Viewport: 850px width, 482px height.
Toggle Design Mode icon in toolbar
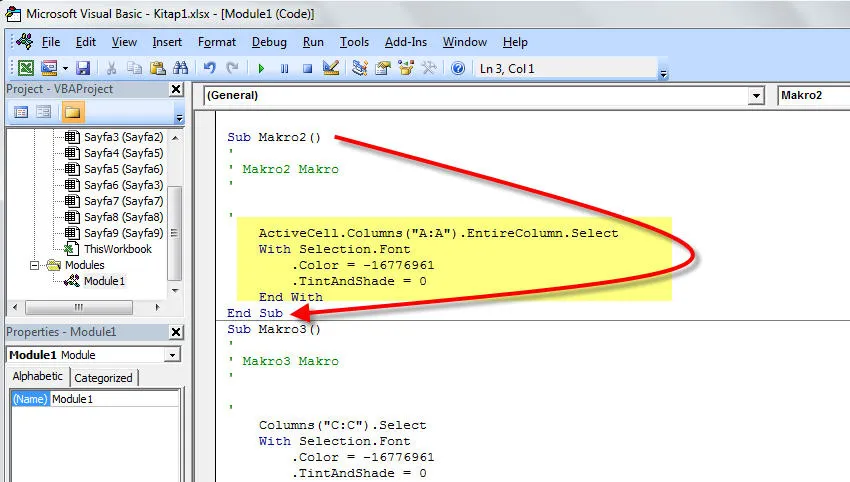(x=331, y=68)
